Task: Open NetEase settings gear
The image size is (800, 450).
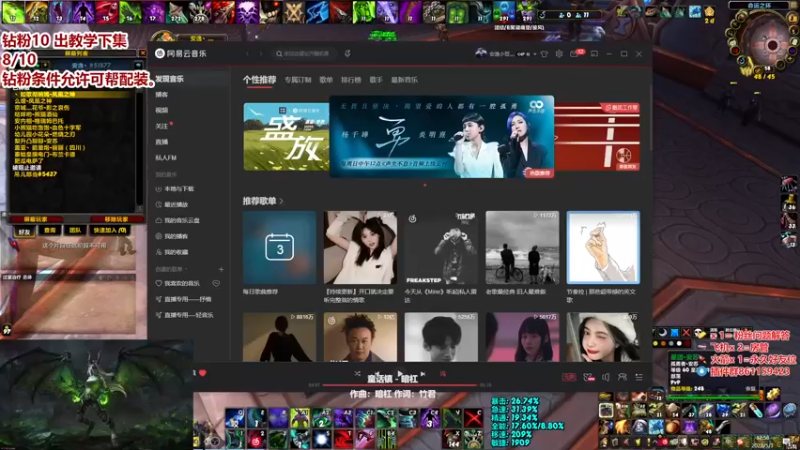Action: [559, 54]
